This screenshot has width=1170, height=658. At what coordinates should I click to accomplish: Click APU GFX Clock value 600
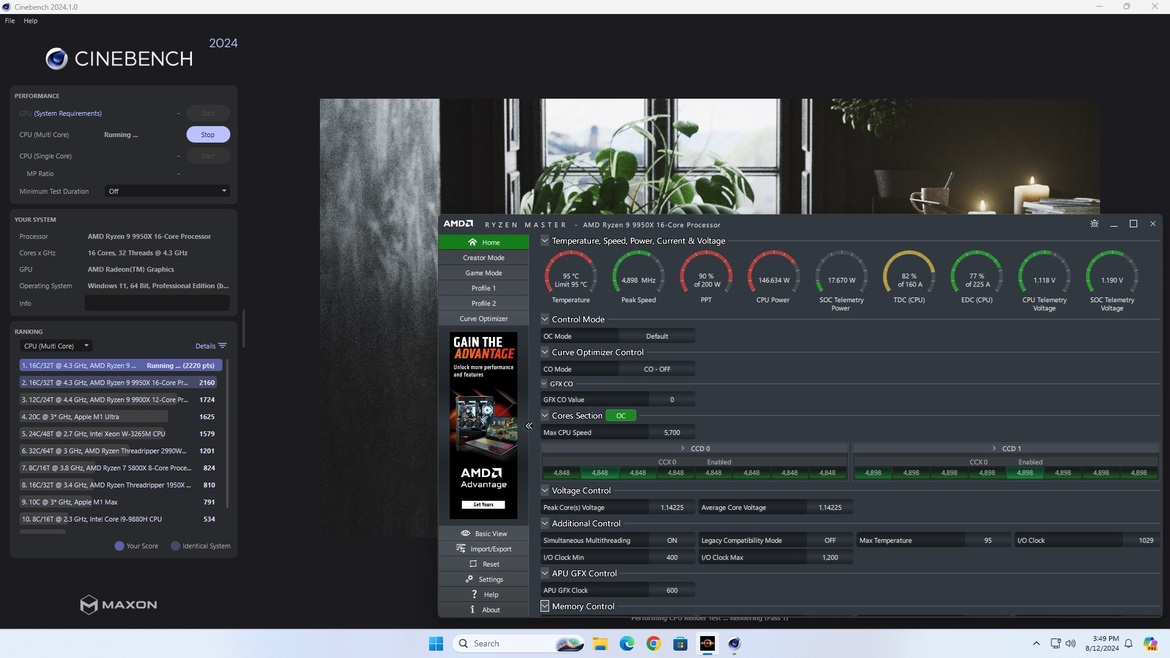672,590
